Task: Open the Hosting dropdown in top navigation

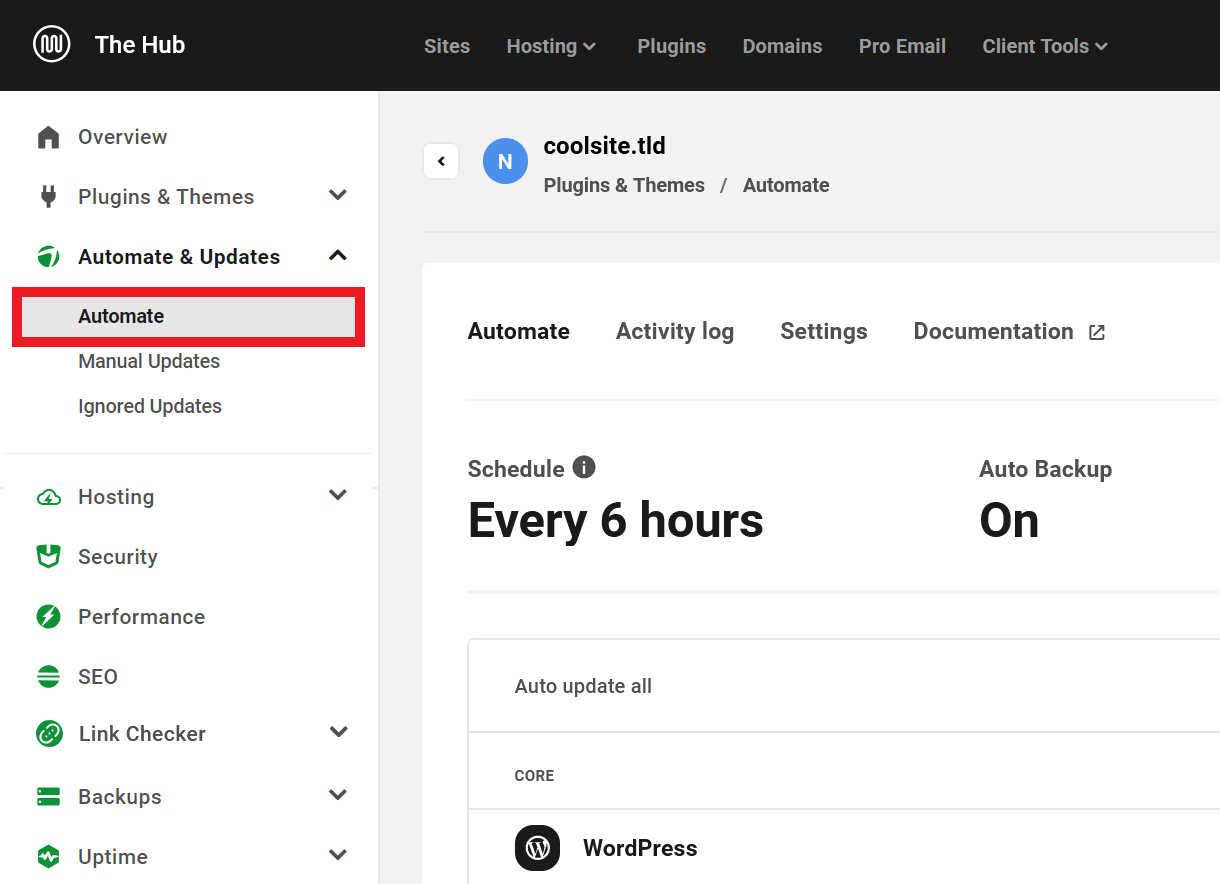Action: [552, 46]
